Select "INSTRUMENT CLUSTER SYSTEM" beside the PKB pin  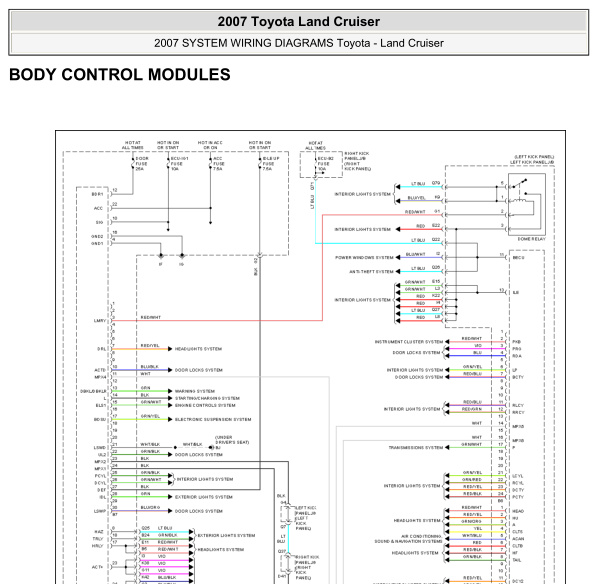(x=409, y=342)
